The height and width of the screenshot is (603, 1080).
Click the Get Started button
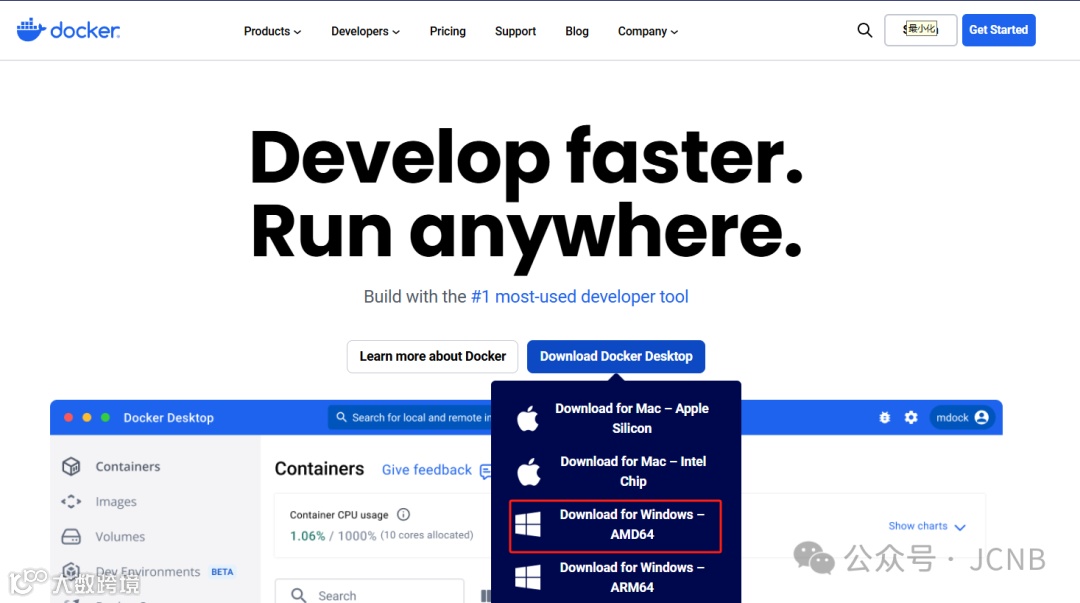point(998,30)
